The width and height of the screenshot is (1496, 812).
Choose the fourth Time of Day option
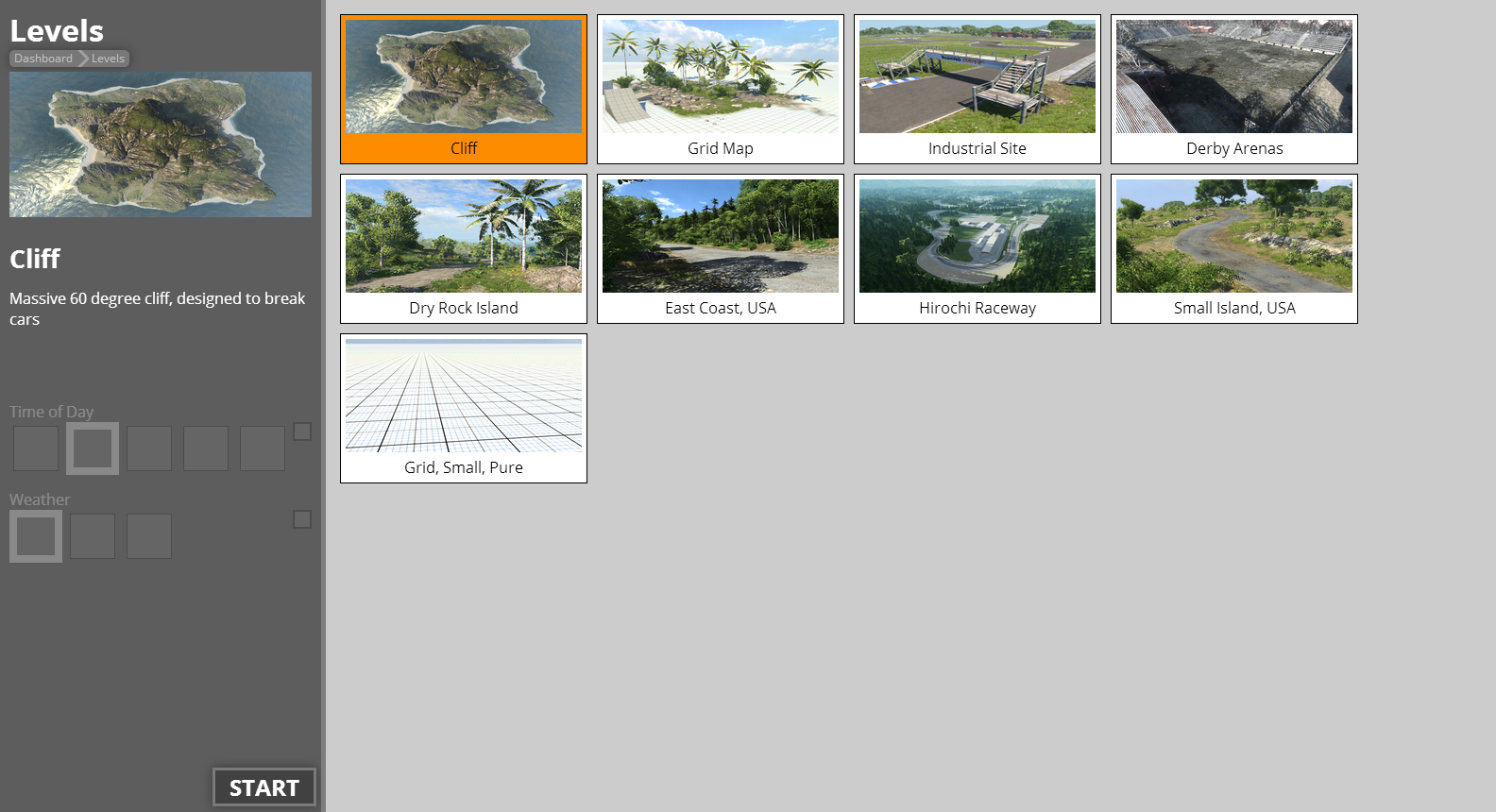(x=206, y=448)
